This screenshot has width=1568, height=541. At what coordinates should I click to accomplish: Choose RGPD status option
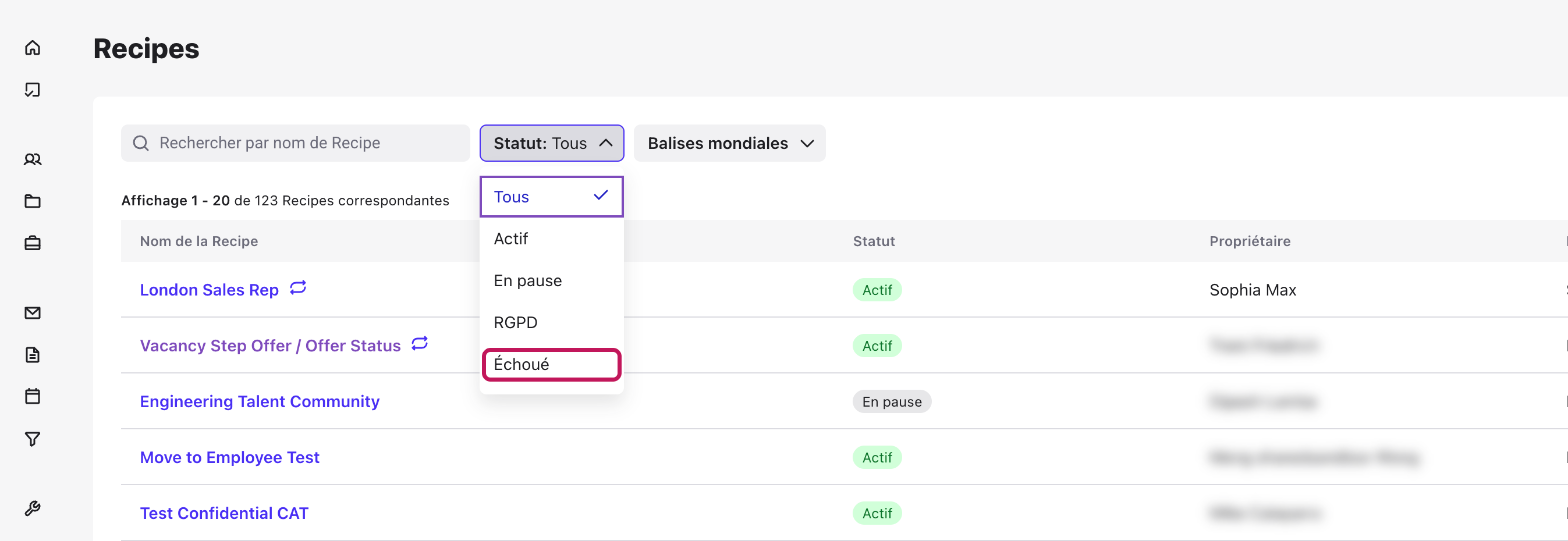click(x=552, y=323)
